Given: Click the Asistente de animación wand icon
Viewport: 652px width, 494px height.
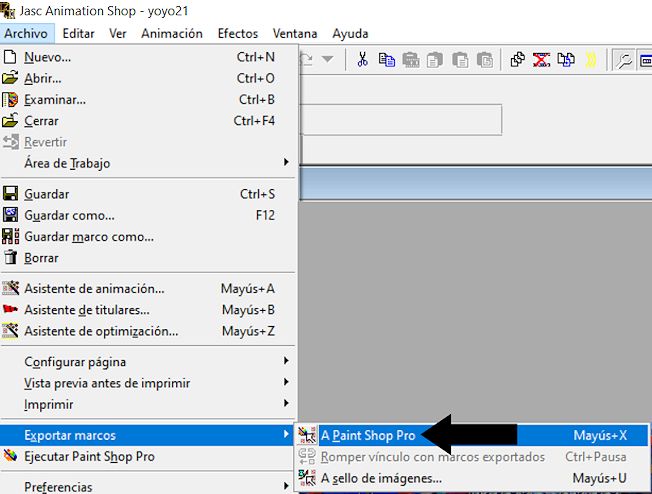Looking at the screenshot, I should click(10, 288).
